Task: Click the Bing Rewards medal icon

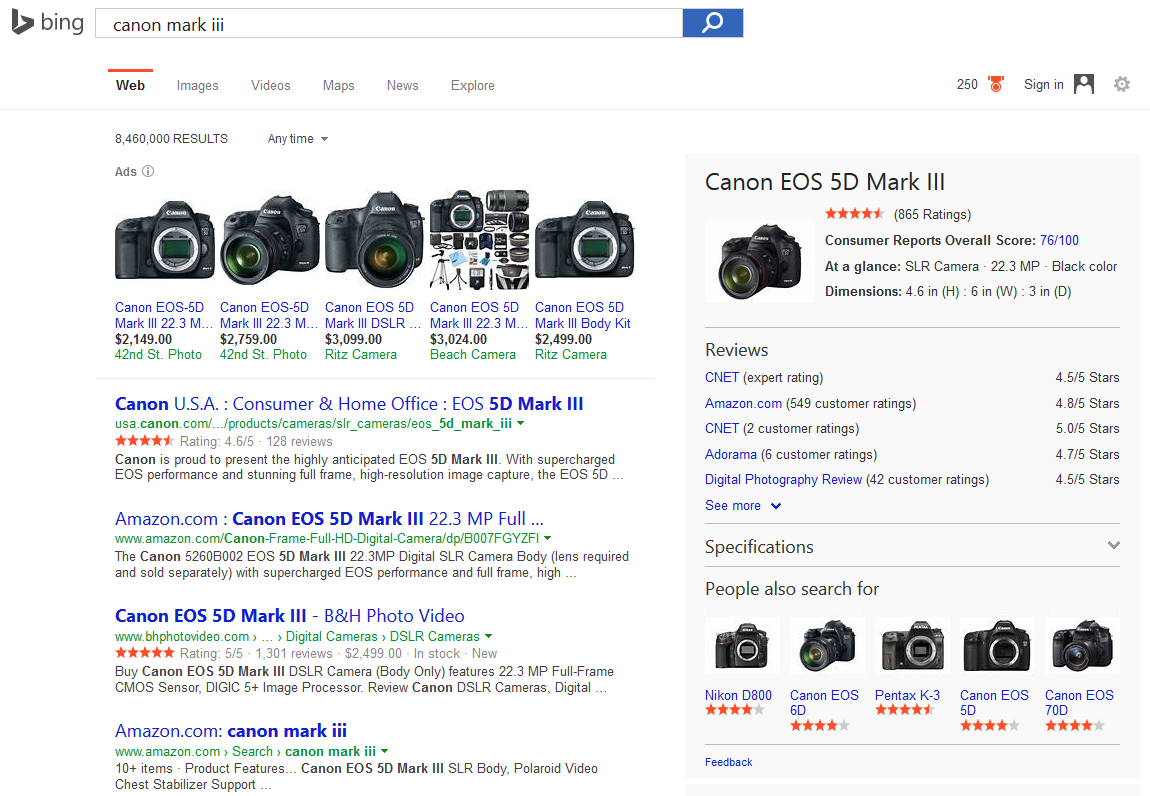Action: [995, 84]
